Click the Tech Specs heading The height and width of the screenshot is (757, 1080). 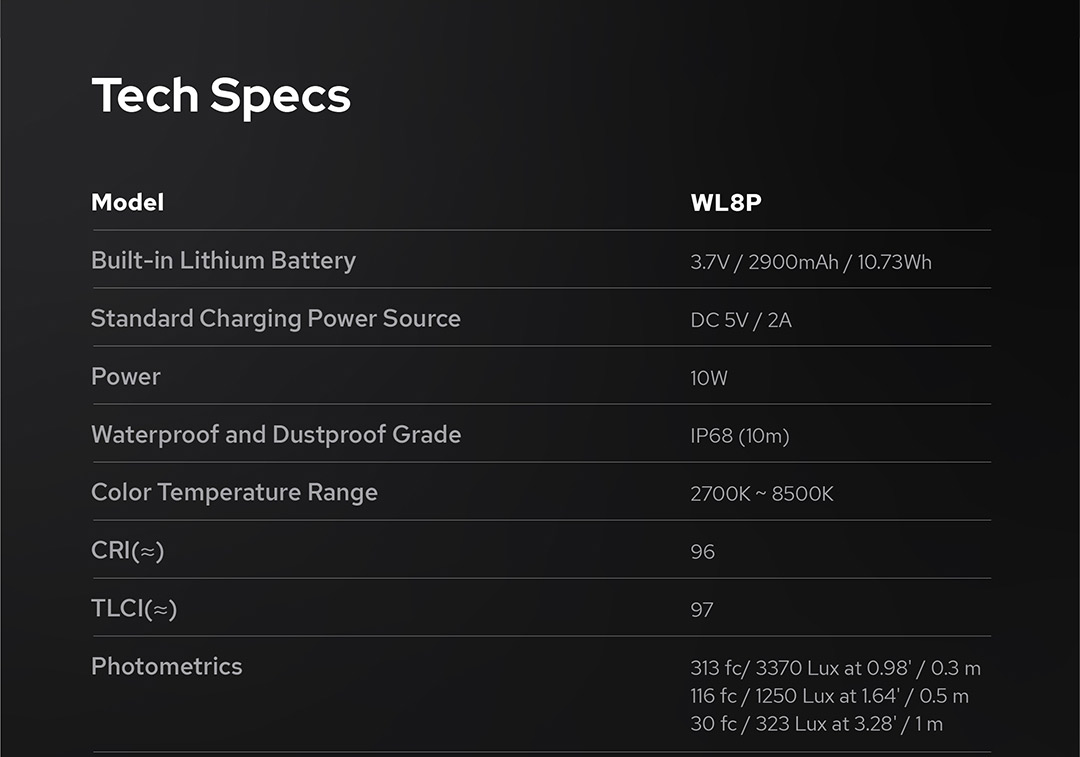click(x=221, y=96)
